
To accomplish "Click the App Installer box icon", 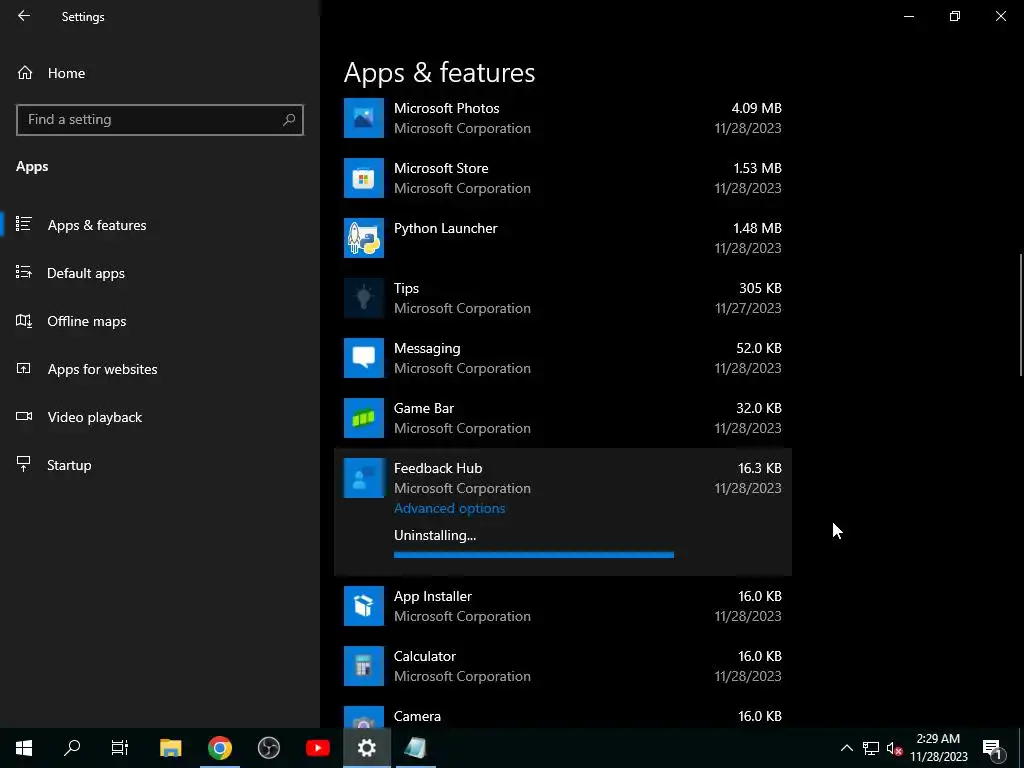I will coord(364,607).
